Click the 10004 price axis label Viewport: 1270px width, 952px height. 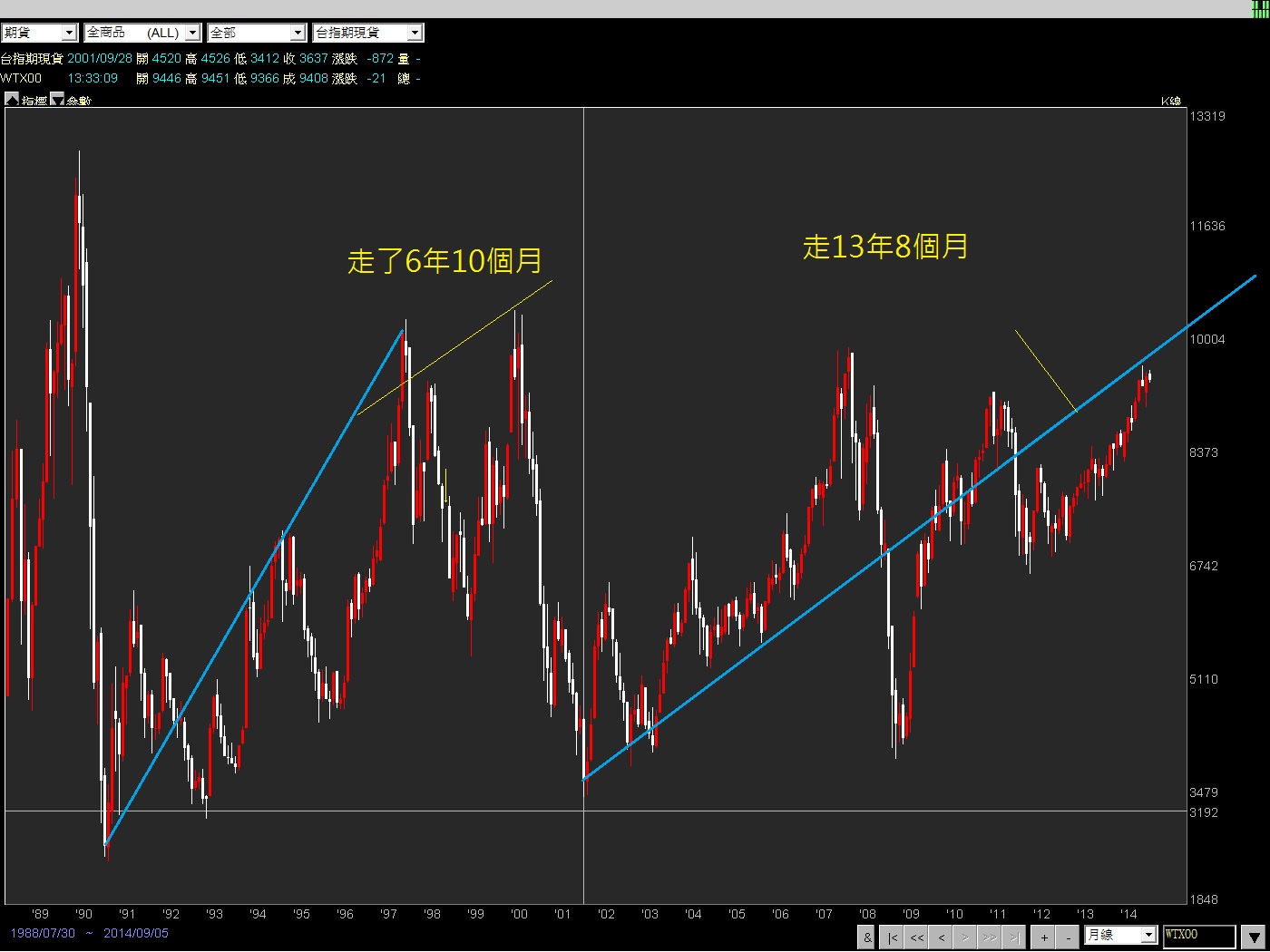(1207, 339)
